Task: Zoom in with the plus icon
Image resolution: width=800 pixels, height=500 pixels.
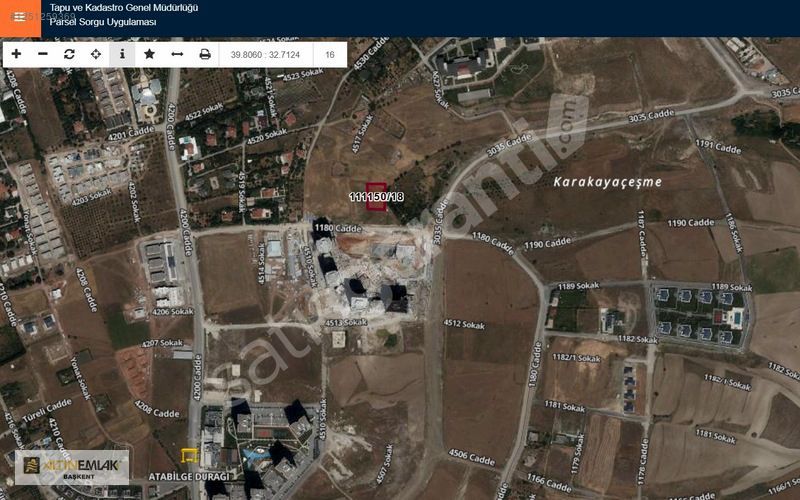Action: click(x=16, y=54)
